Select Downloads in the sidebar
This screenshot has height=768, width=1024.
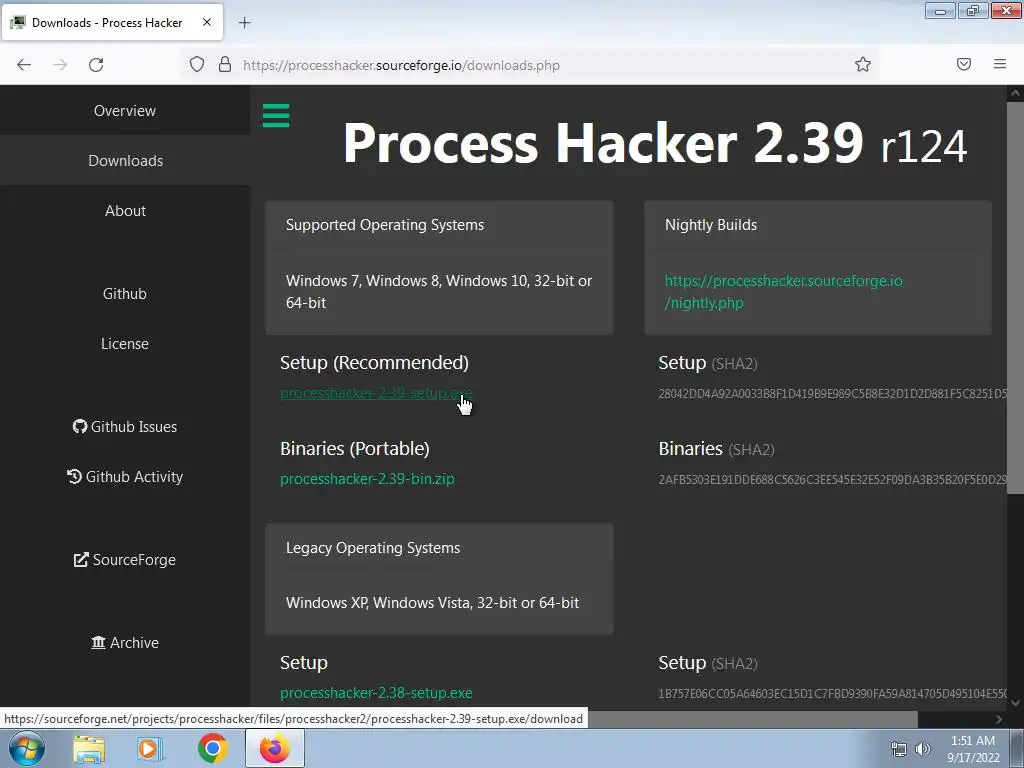click(125, 161)
